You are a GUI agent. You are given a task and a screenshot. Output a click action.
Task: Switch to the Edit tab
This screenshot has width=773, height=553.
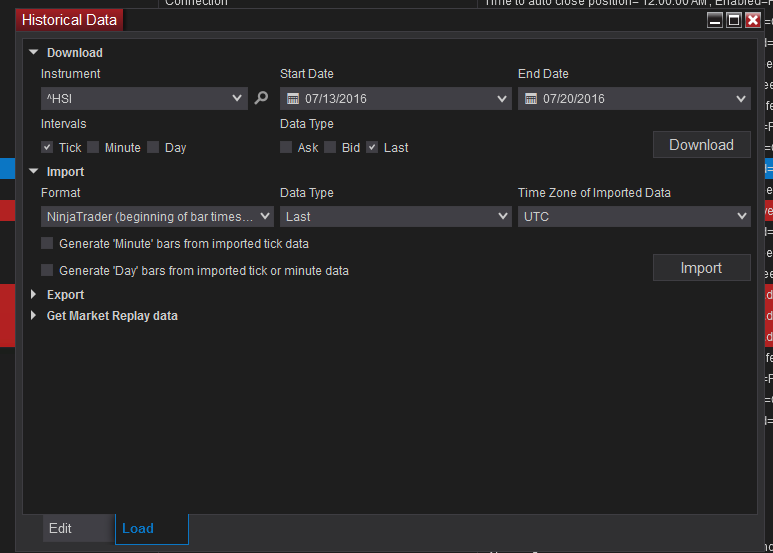[78, 528]
